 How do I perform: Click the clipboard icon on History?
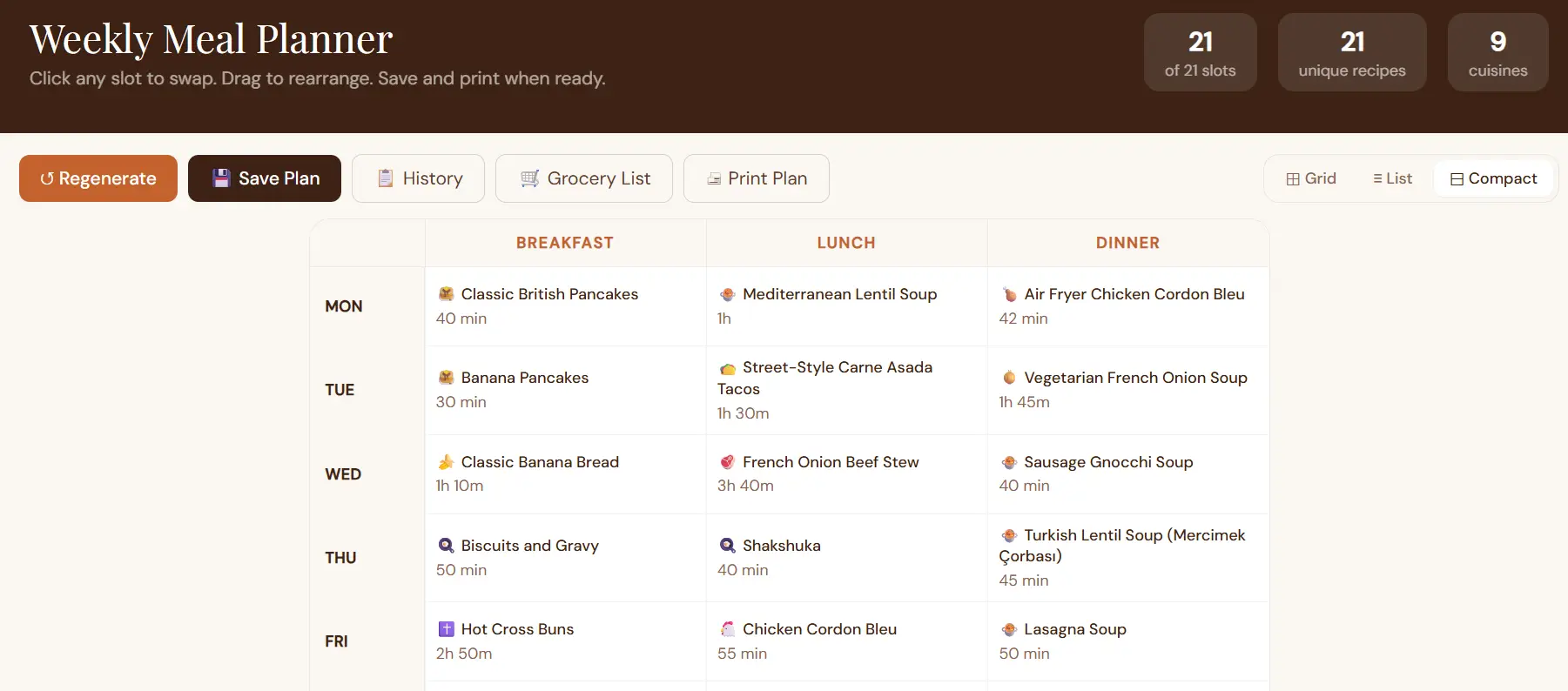pos(385,178)
